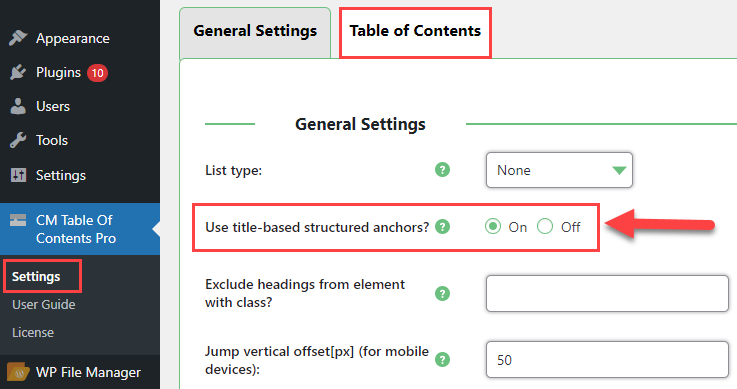Click the Exclude headings class input field

click(607, 294)
